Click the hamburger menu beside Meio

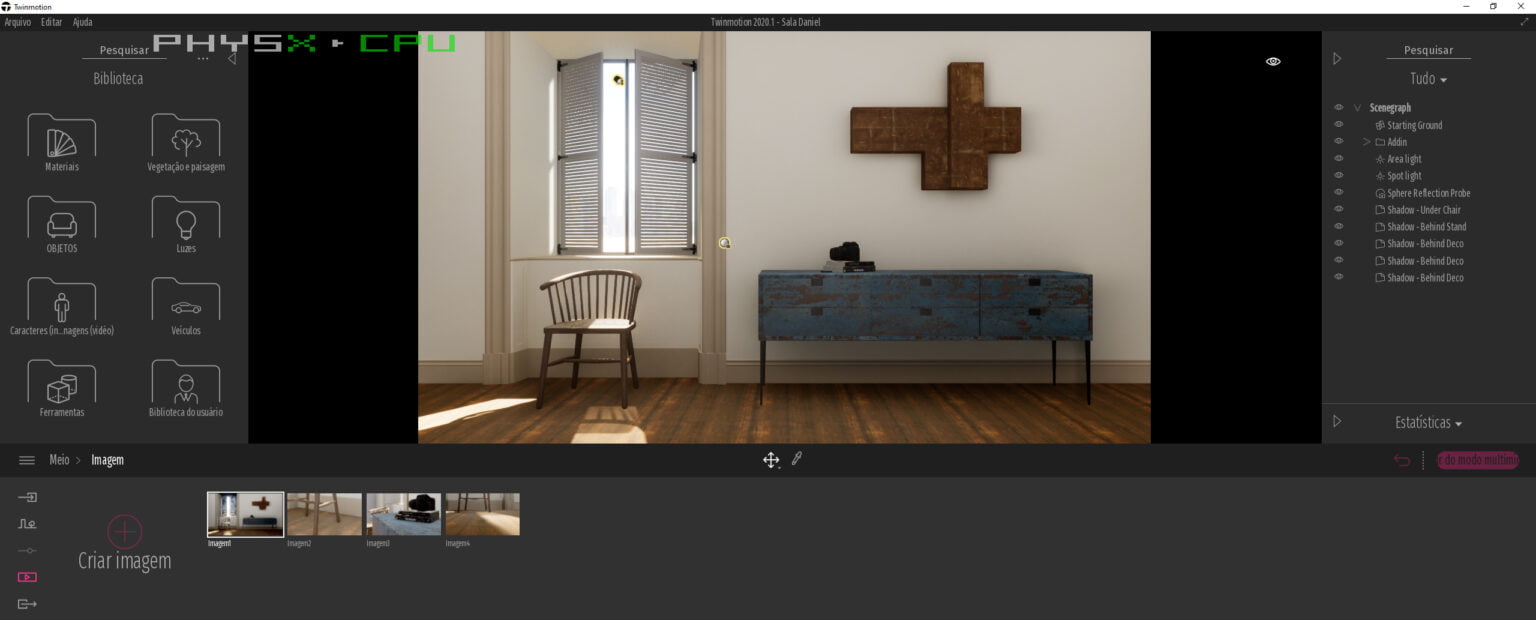pyautogui.click(x=27, y=460)
